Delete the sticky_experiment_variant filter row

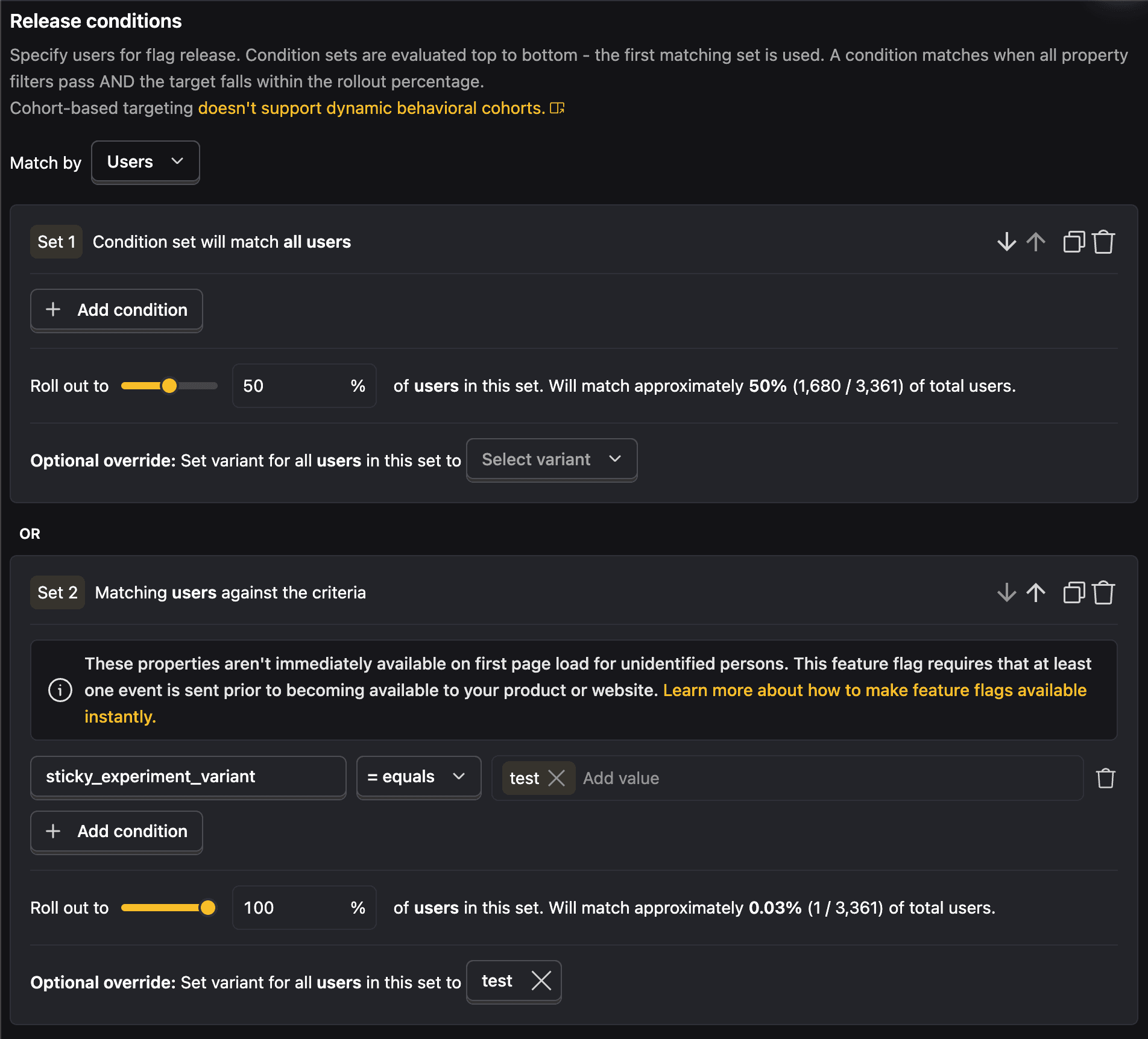1105,778
